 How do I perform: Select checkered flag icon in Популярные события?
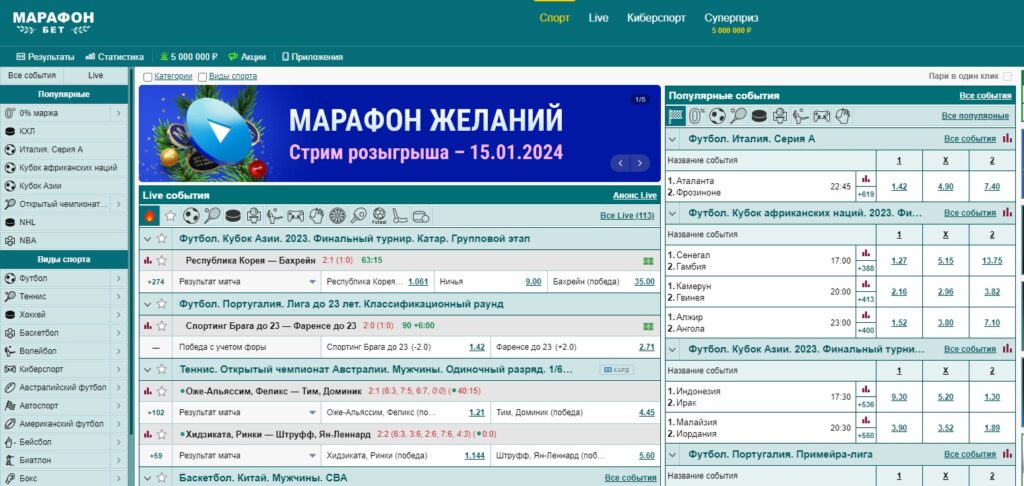tap(677, 116)
